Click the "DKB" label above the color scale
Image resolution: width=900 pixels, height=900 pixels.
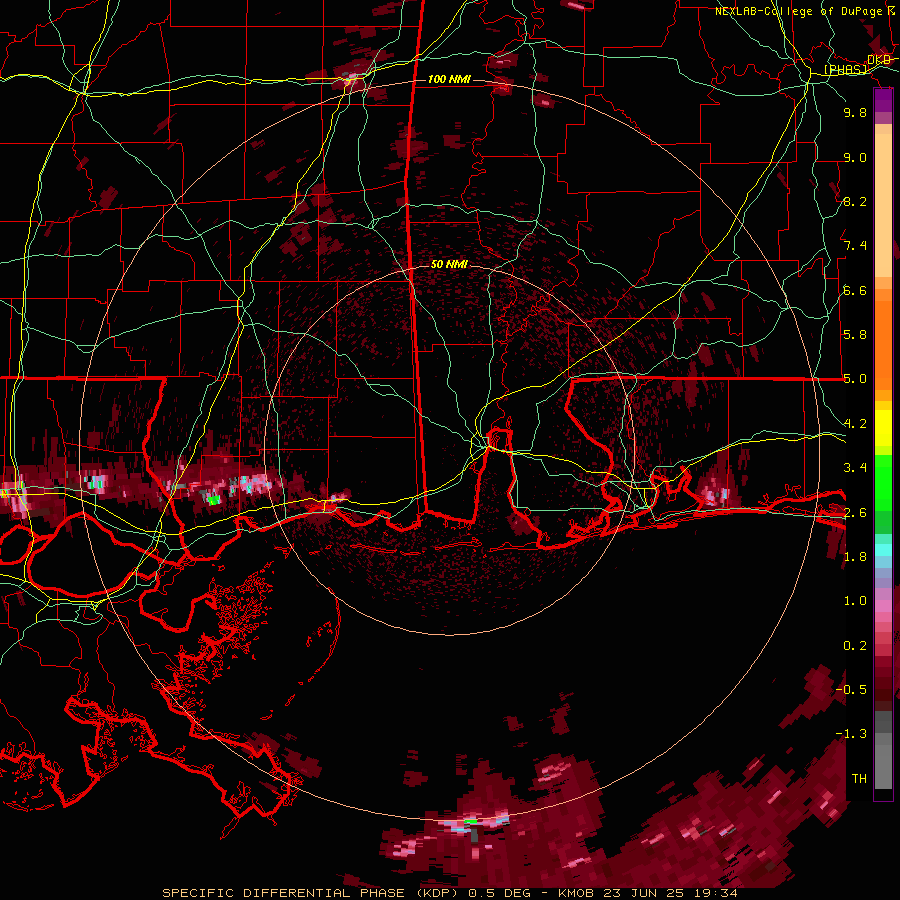tap(879, 60)
